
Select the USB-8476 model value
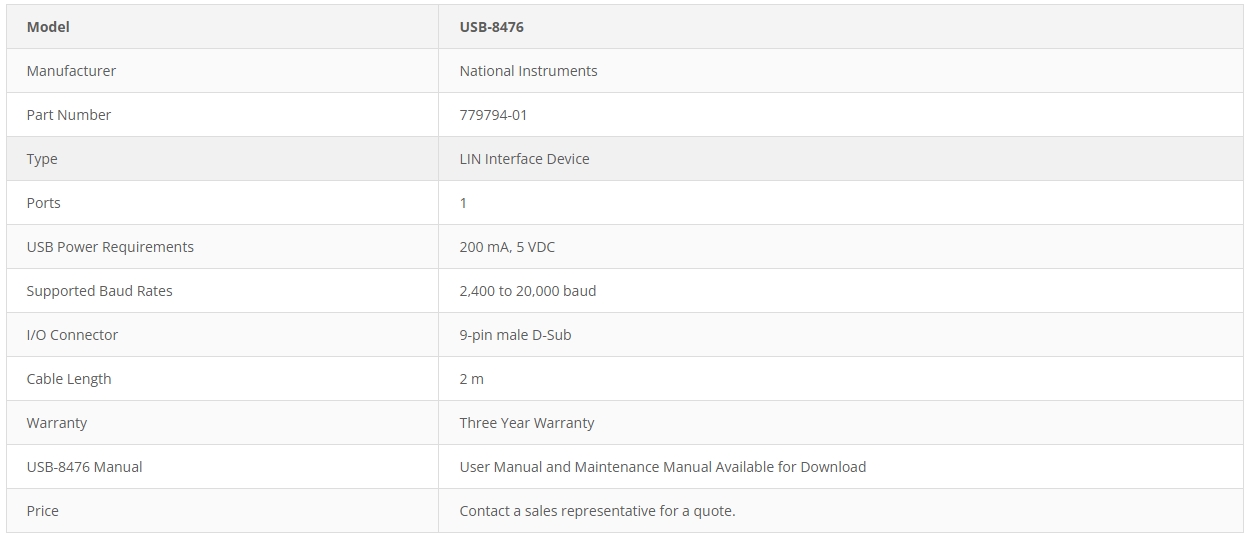tap(491, 27)
